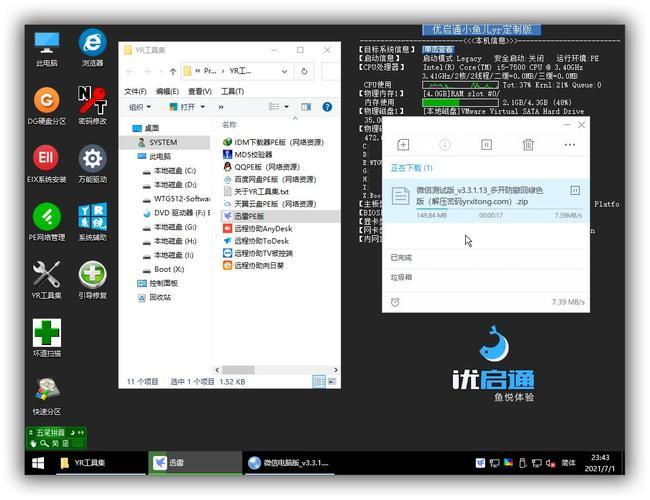This screenshot has width=650, height=500.
Task: Select 正在下载 (1) section
Action: pyautogui.click(x=411, y=167)
